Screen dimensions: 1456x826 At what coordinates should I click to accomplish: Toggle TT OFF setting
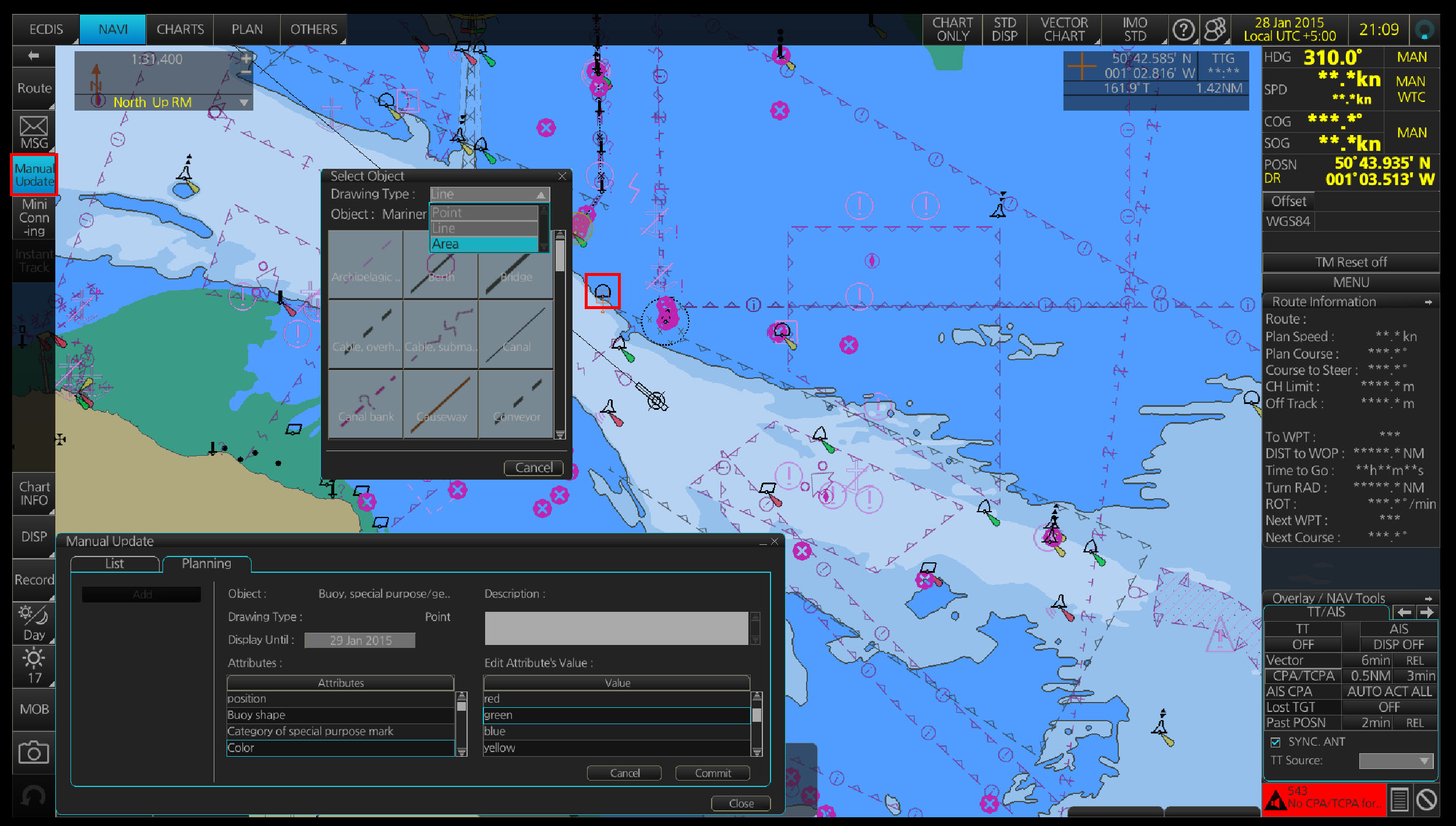pyautogui.click(x=1303, y=644)
